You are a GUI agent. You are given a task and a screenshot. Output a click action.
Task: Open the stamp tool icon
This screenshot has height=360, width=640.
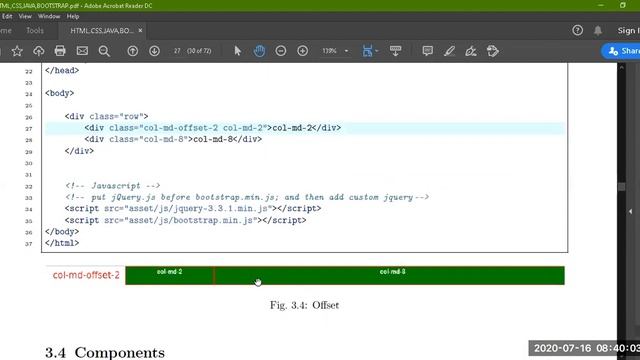[493, 51]
